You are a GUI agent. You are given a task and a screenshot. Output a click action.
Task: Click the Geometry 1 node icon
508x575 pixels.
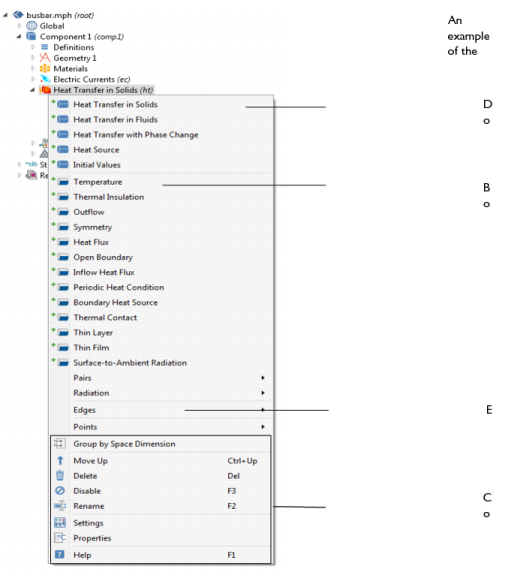tap(44, 58)
